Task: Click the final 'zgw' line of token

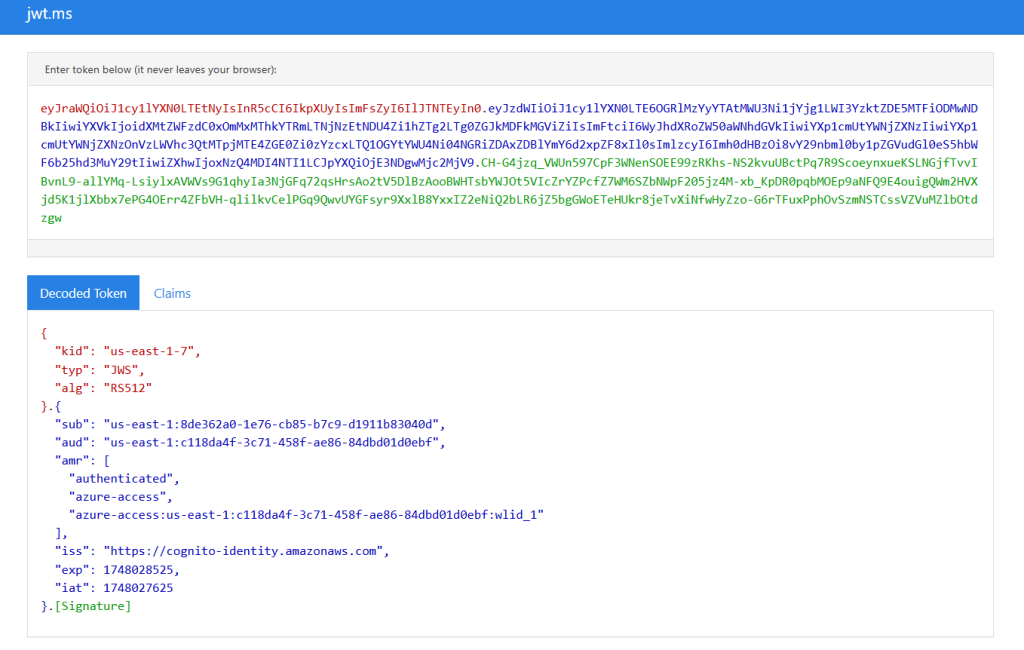Action: [x=51, y=218]
